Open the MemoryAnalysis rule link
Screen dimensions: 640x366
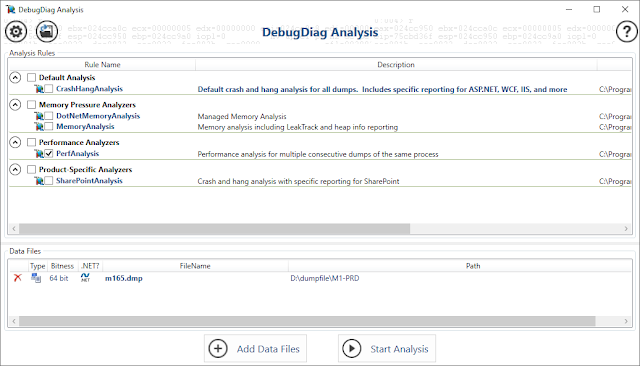(85, 126)
